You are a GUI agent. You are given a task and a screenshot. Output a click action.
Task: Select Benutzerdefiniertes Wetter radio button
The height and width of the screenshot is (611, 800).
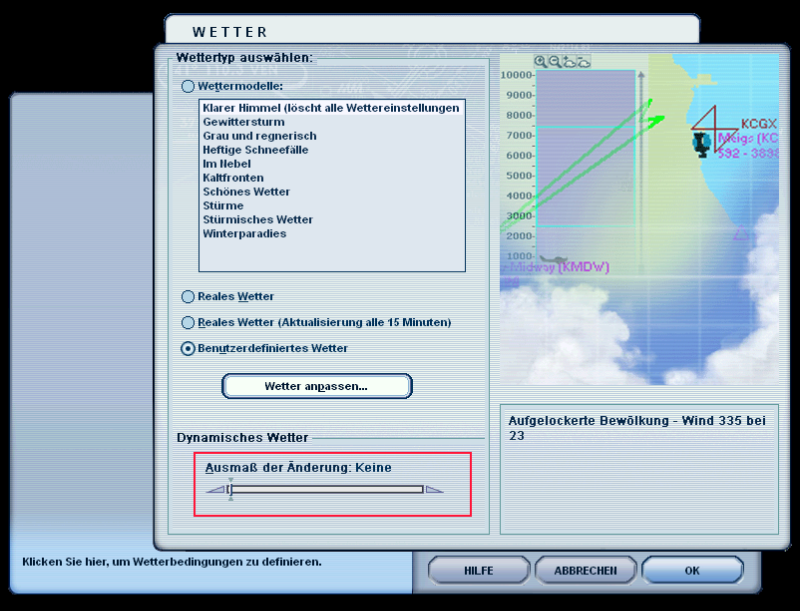[188, 349]
